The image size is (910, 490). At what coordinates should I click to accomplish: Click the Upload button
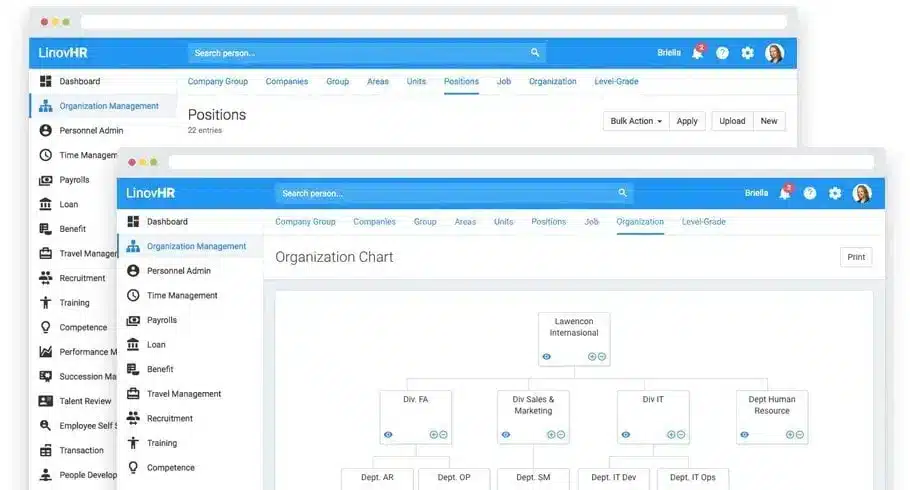click(x=732, y=121)
